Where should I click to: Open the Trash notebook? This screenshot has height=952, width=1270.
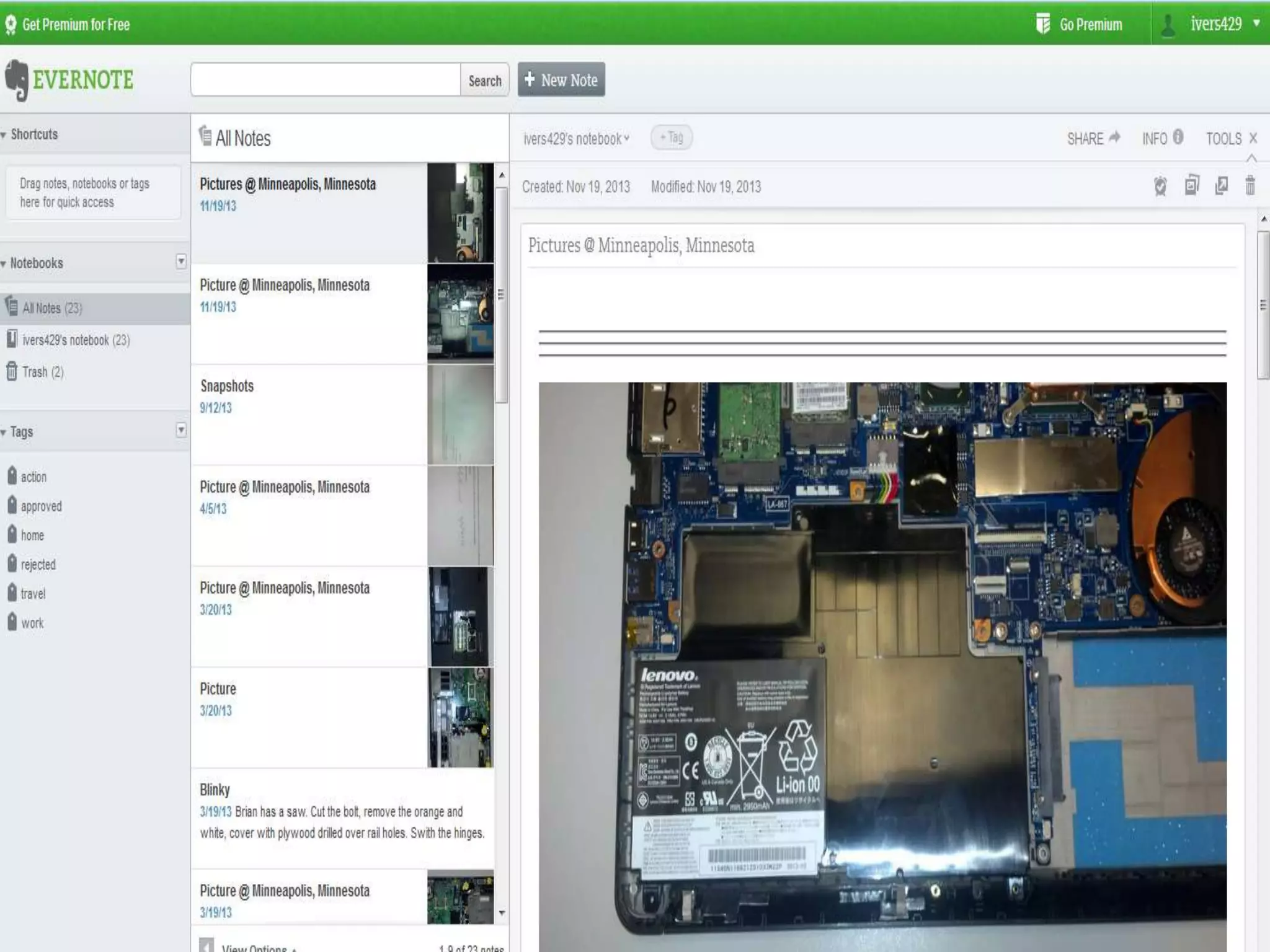(35, 372)
